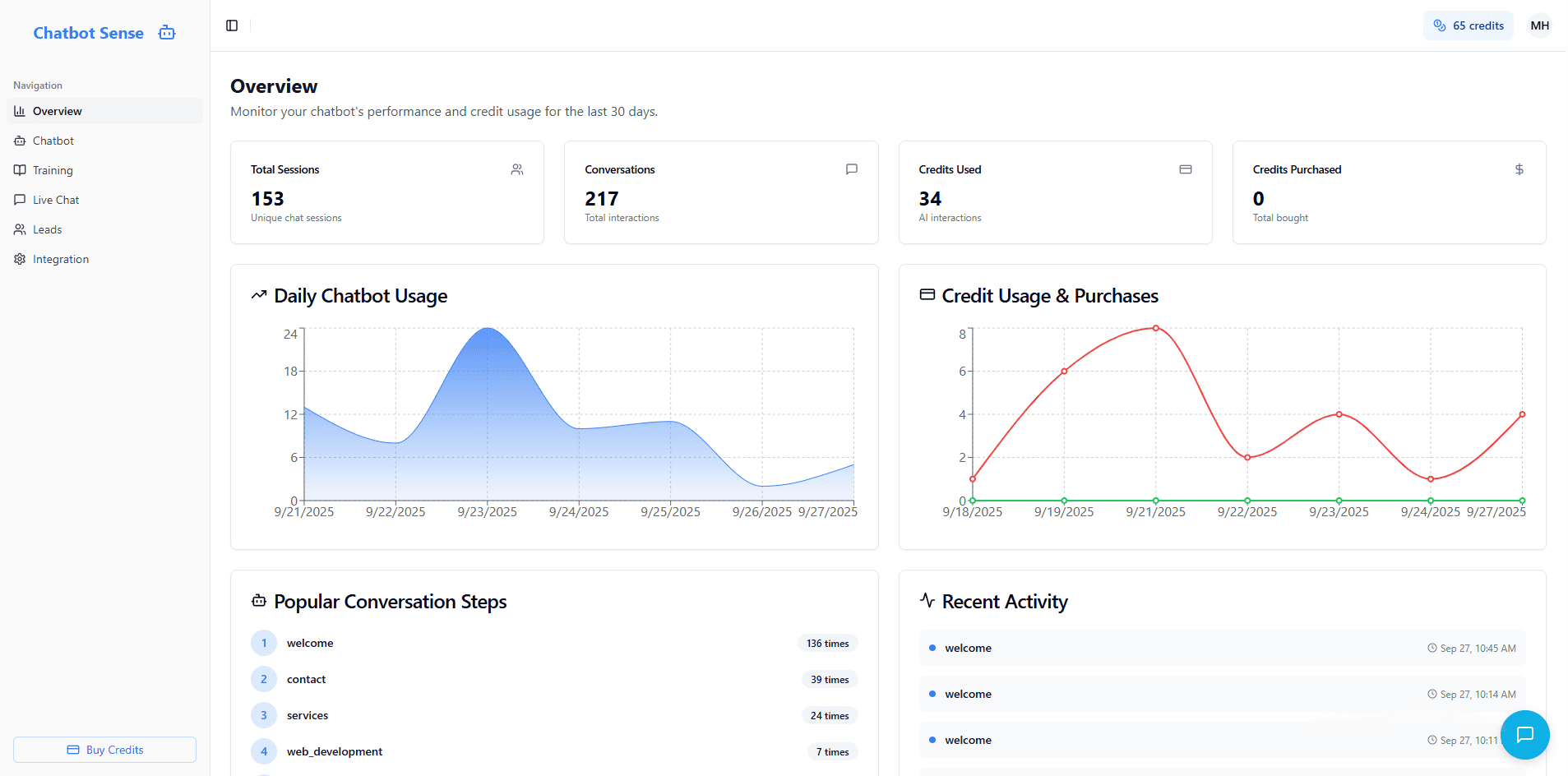
Task: Click the dollar icon on Credits Purchased card
Action: [x=1519, y=169]
